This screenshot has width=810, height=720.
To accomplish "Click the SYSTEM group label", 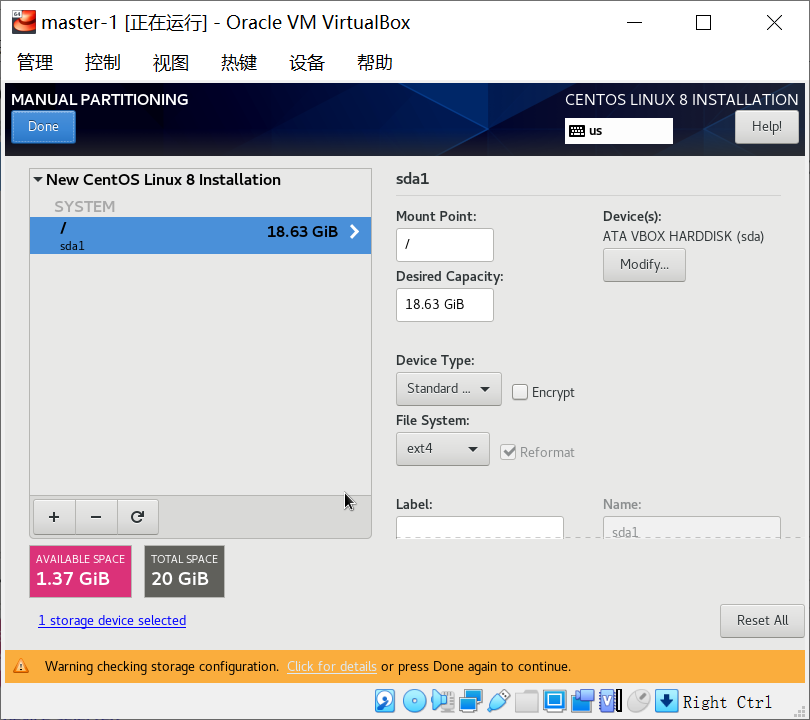I will [85, 207].
